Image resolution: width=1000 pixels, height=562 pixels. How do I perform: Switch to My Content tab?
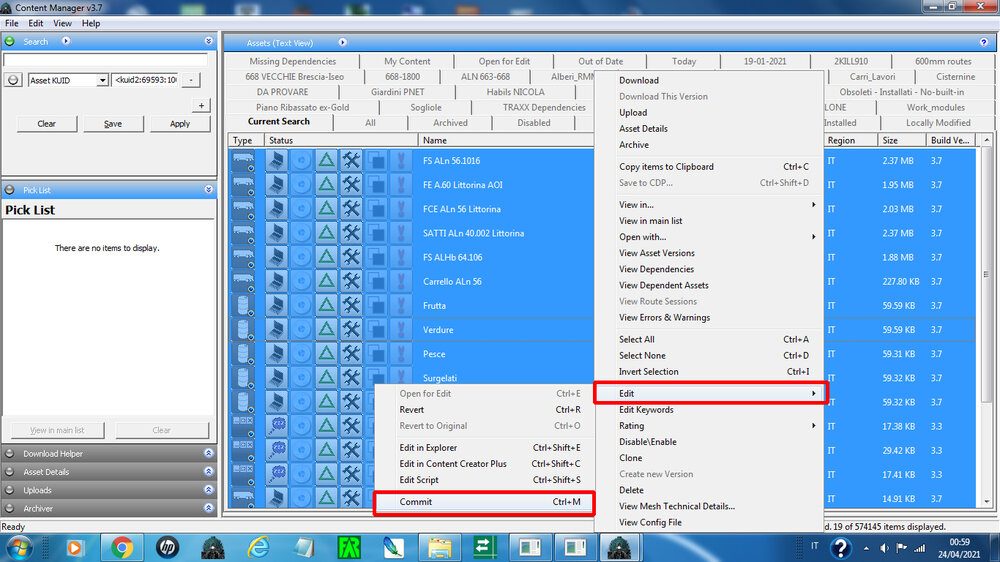(407, 61)
